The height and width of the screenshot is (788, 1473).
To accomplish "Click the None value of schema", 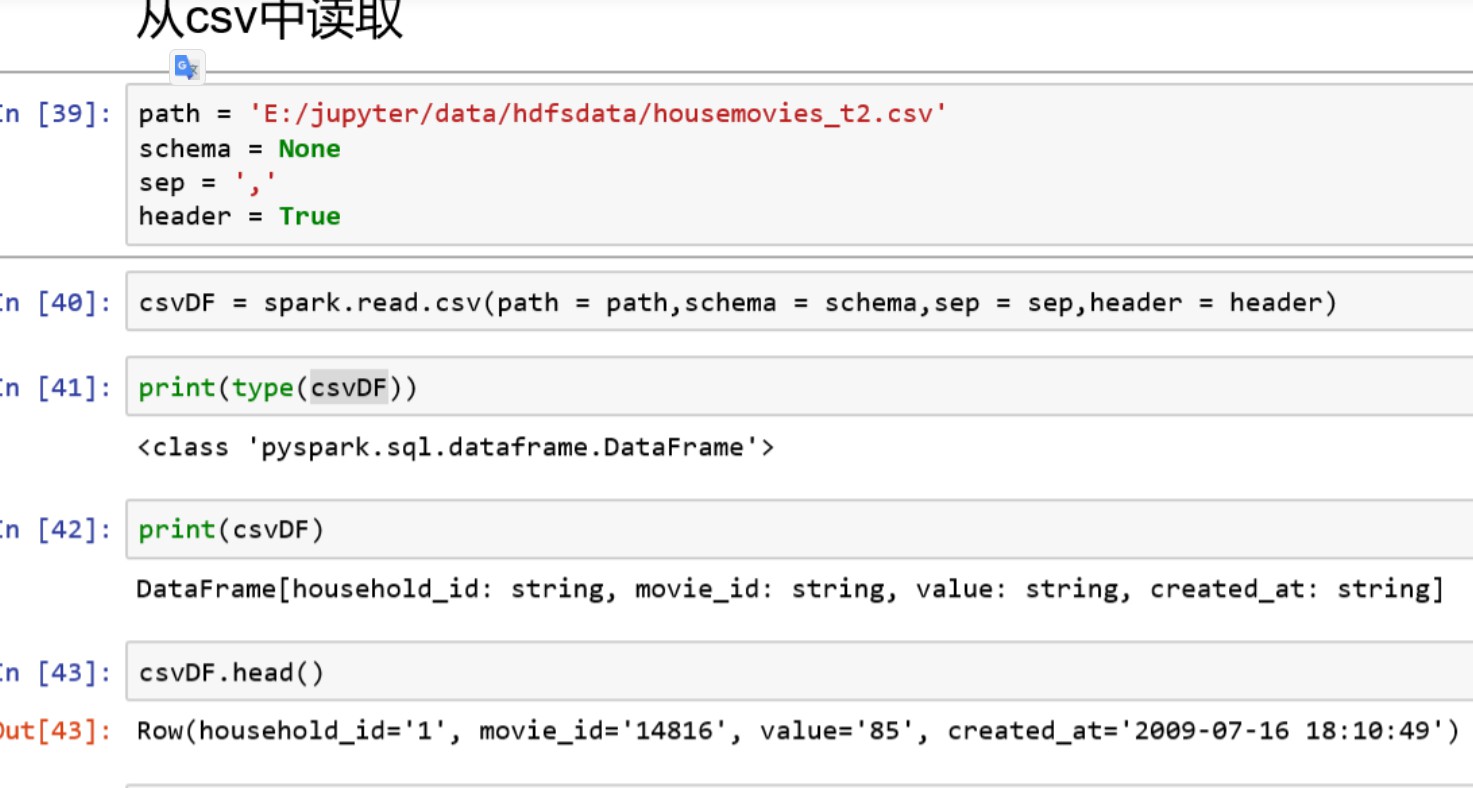I will pos(309,149).
